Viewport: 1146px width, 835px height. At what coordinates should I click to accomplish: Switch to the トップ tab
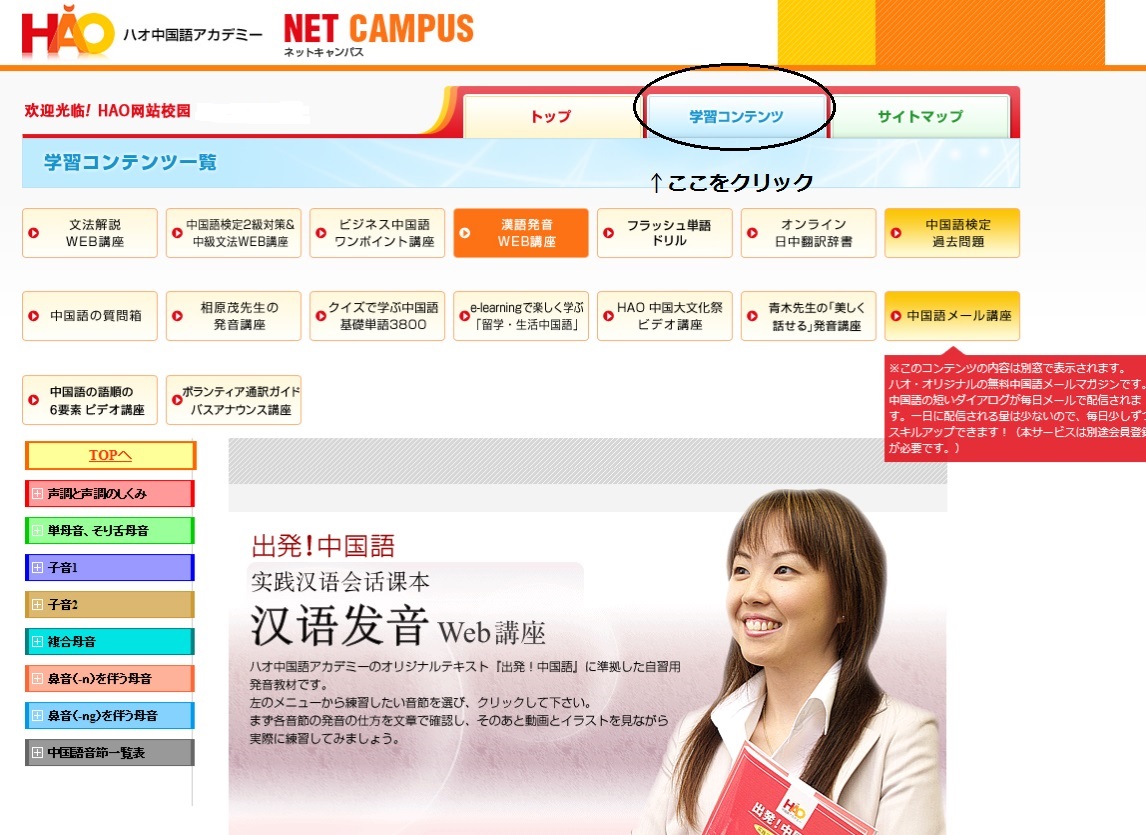point(550,117)
